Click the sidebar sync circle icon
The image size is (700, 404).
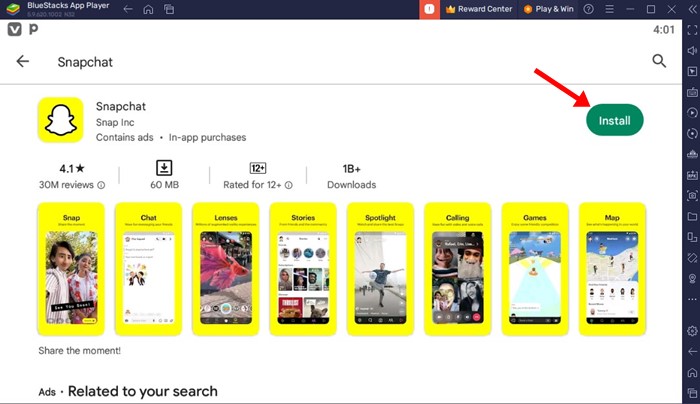(x=692, y=133)
